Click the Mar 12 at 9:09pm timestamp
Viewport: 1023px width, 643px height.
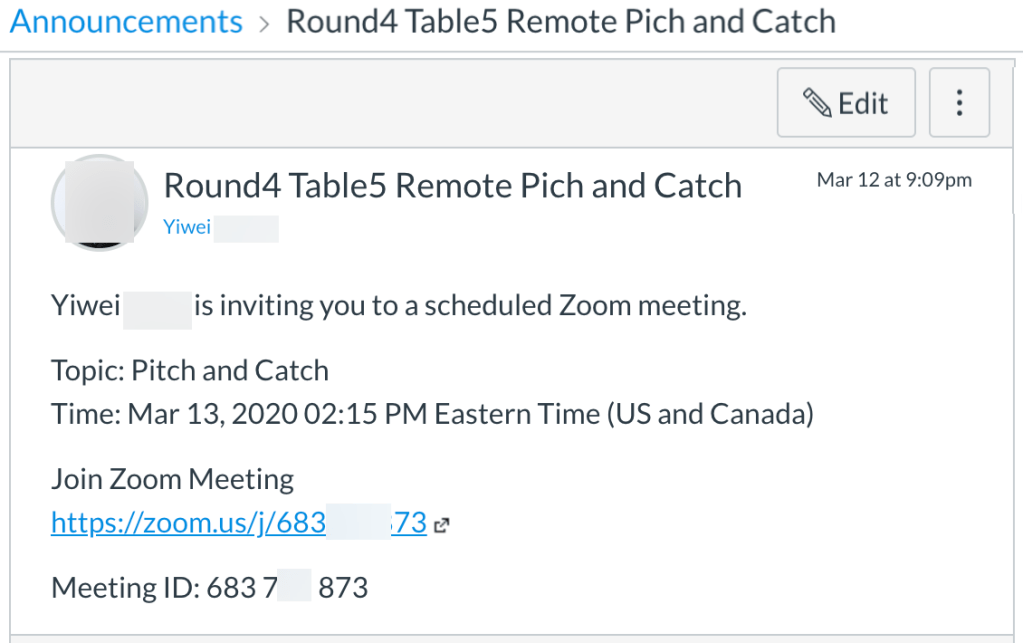pyautogui.click(x=894, y=180)
